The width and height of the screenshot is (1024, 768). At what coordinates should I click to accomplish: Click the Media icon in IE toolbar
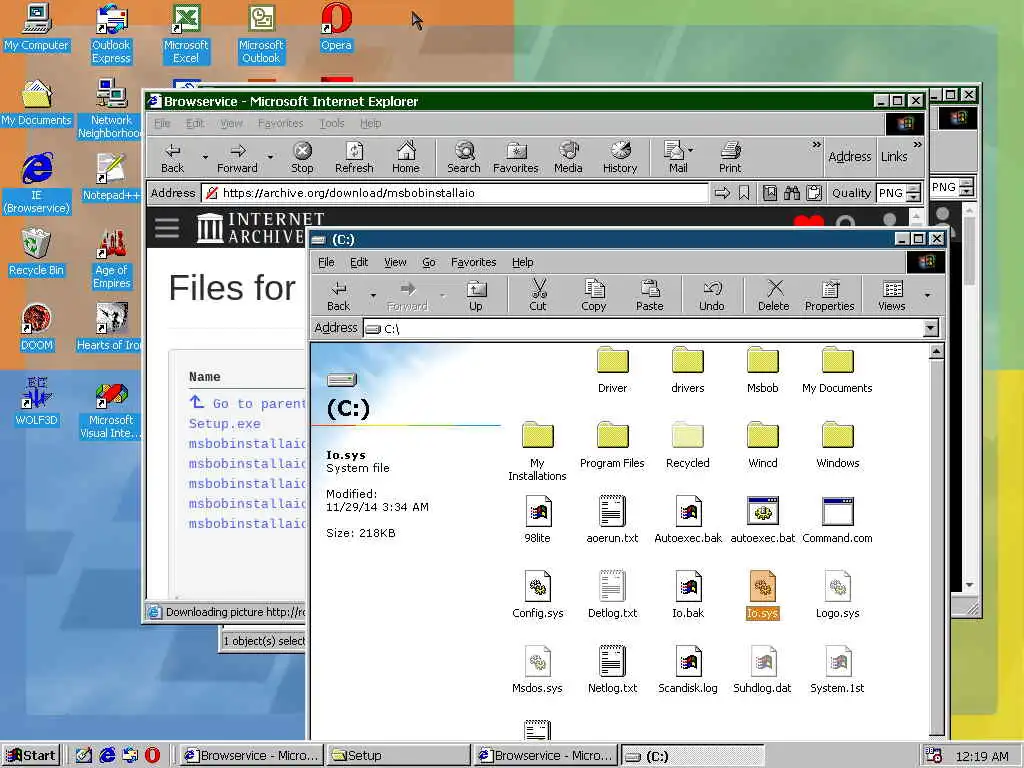568,157
